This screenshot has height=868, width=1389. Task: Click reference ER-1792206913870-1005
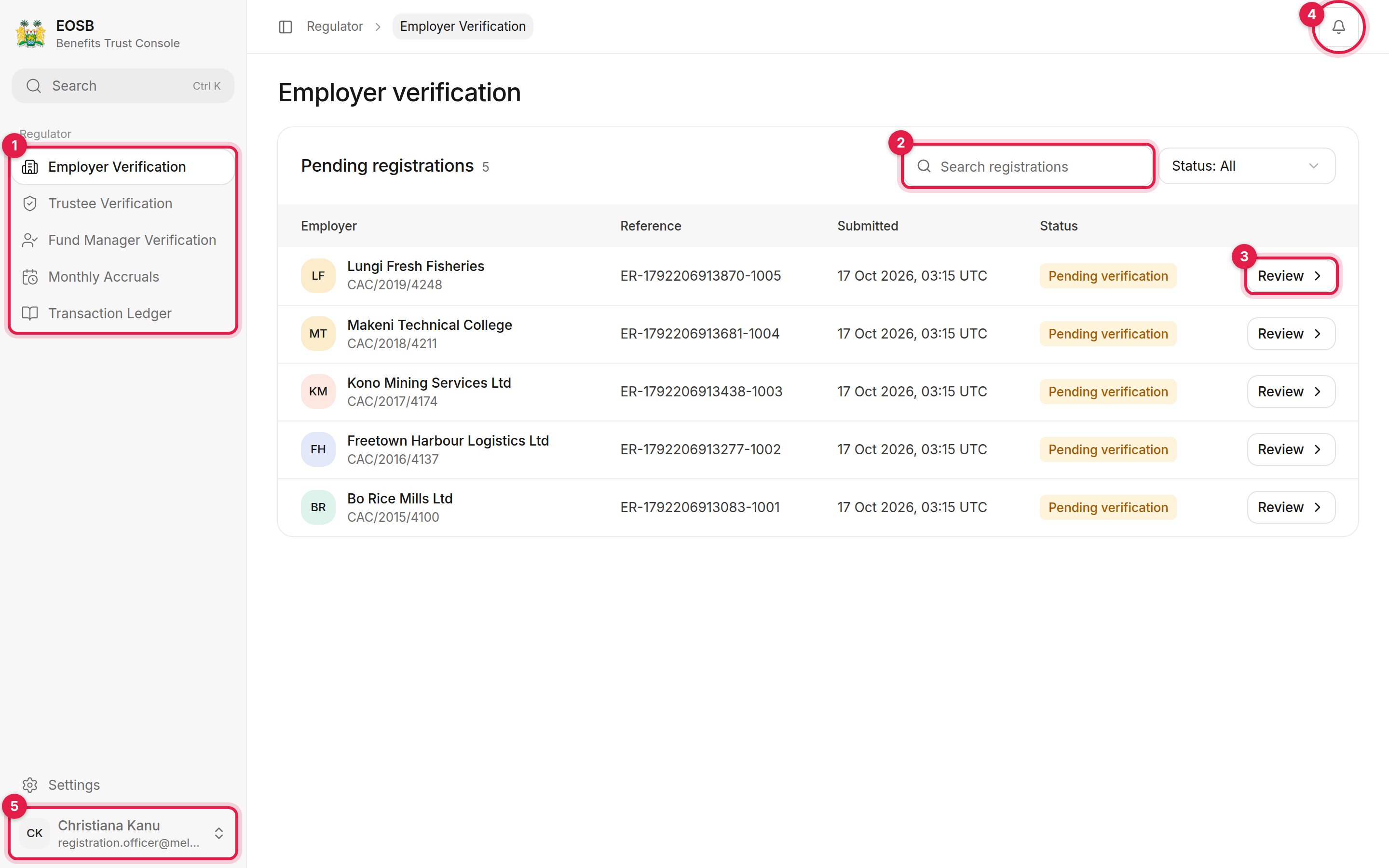[x=700, y=276]
